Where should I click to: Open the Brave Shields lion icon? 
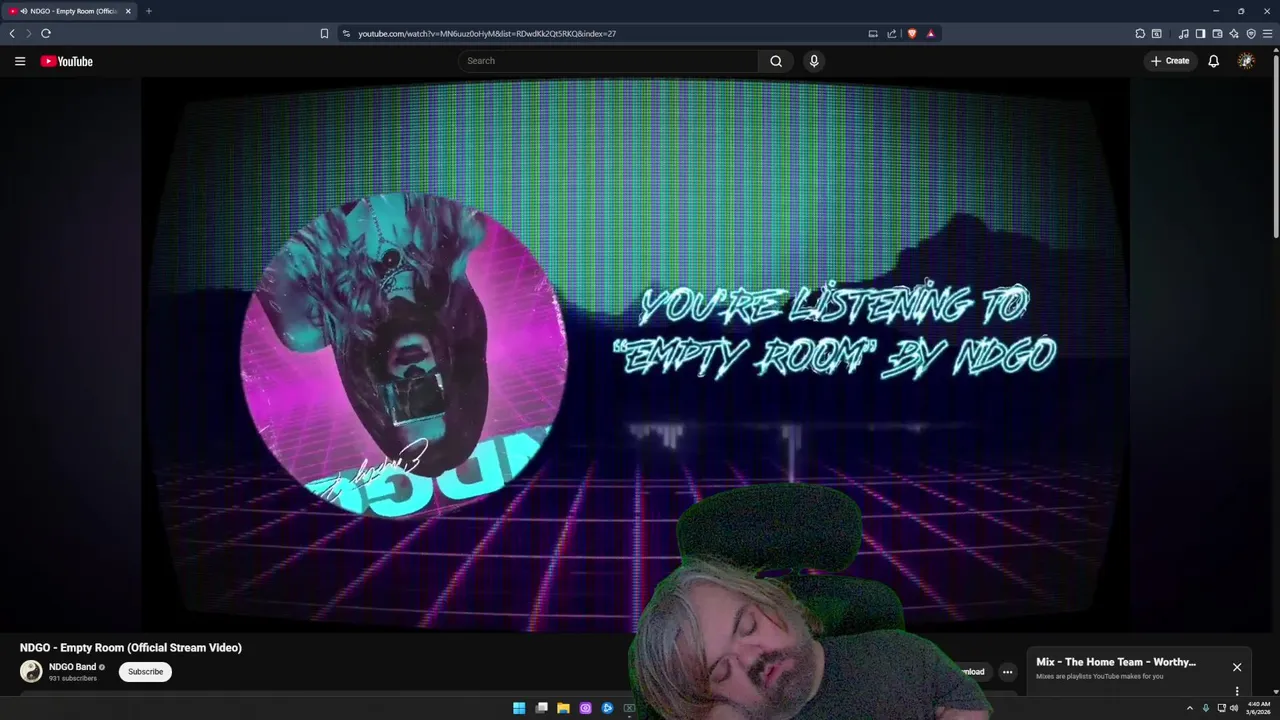(x=912, y=33)
